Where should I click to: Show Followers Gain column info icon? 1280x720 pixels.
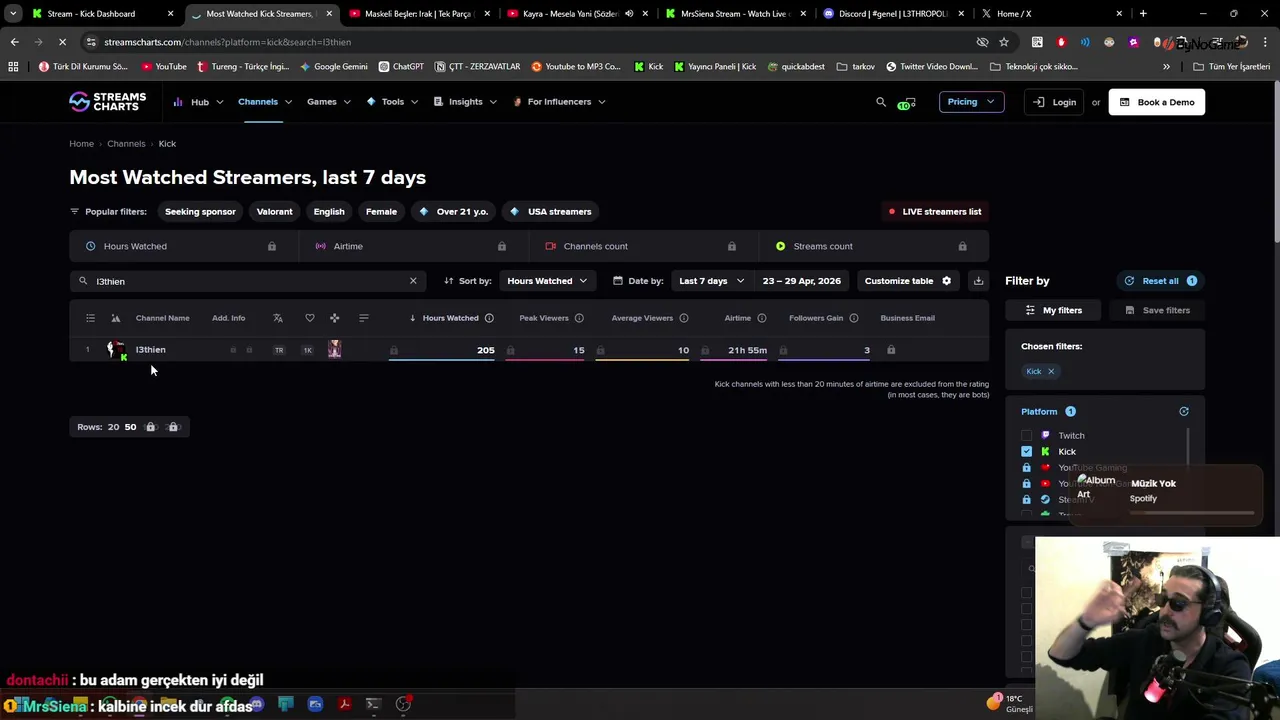point(854,318)
